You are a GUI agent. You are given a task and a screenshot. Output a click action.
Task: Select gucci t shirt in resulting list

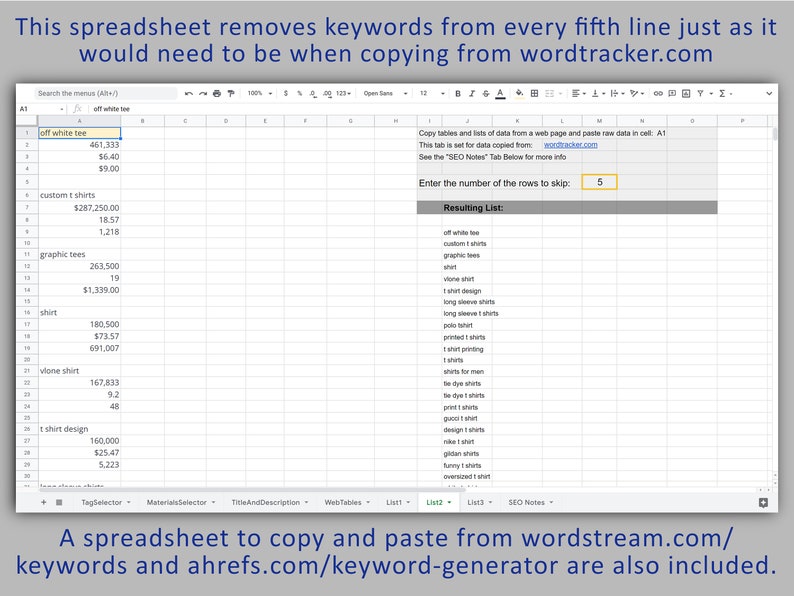coord(467,418)
